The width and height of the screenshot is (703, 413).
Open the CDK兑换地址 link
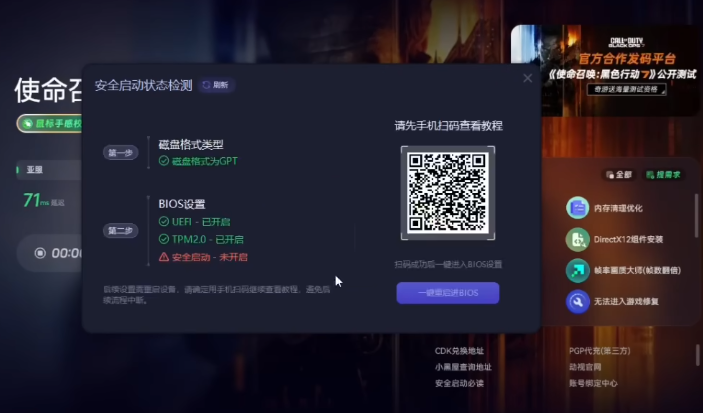tap(459, 351)
